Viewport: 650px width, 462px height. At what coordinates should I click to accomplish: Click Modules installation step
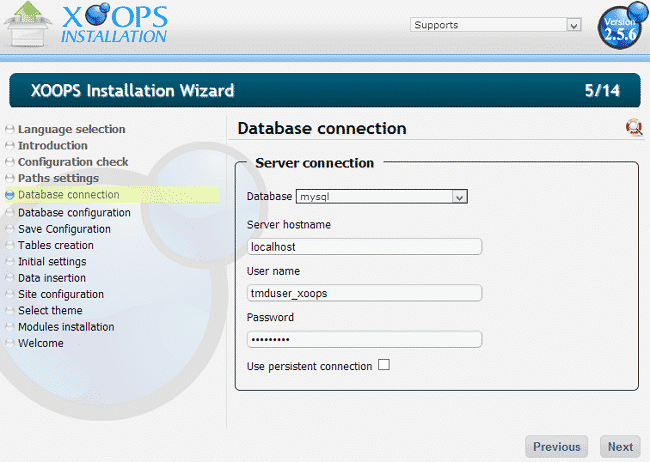66,327
